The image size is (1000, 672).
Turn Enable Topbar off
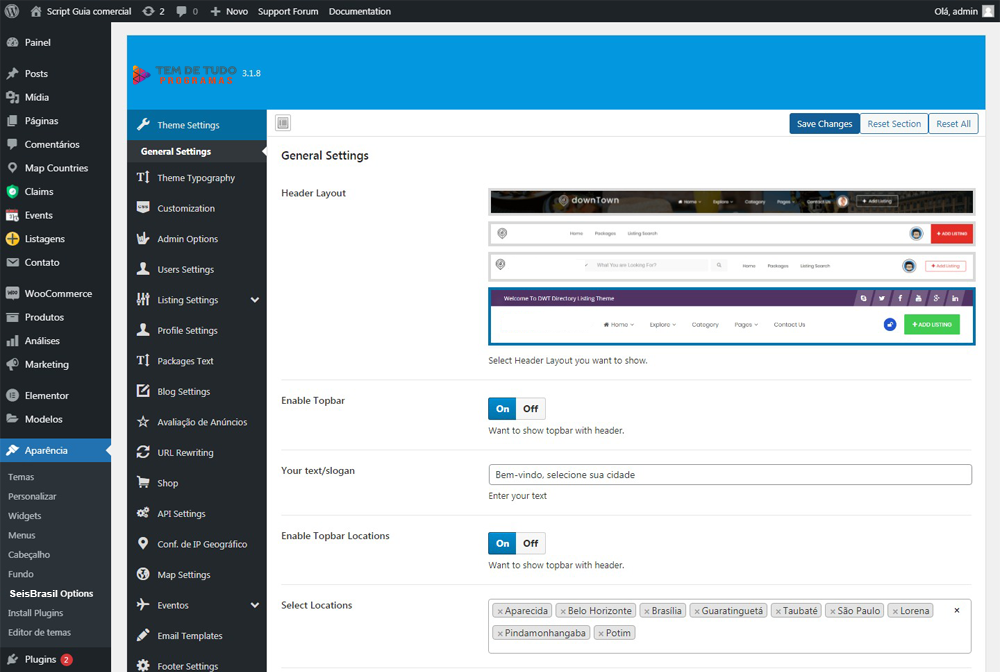tap(530, 409)
